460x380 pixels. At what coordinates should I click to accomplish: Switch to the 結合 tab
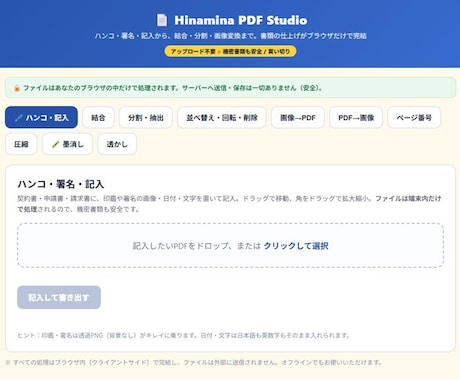(x=98, y=117)
